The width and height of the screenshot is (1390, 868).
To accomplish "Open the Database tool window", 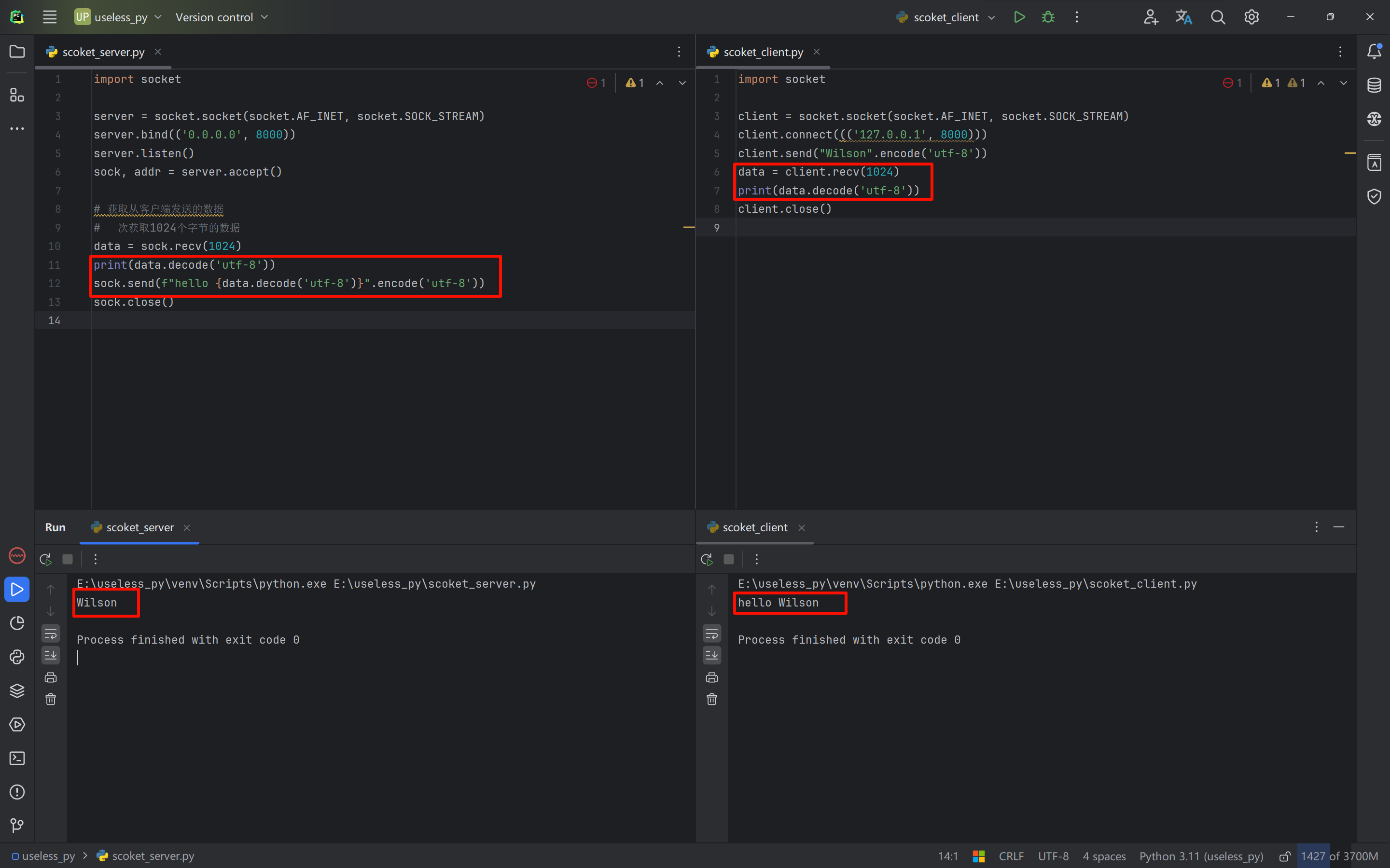I will pos(1374,85).
